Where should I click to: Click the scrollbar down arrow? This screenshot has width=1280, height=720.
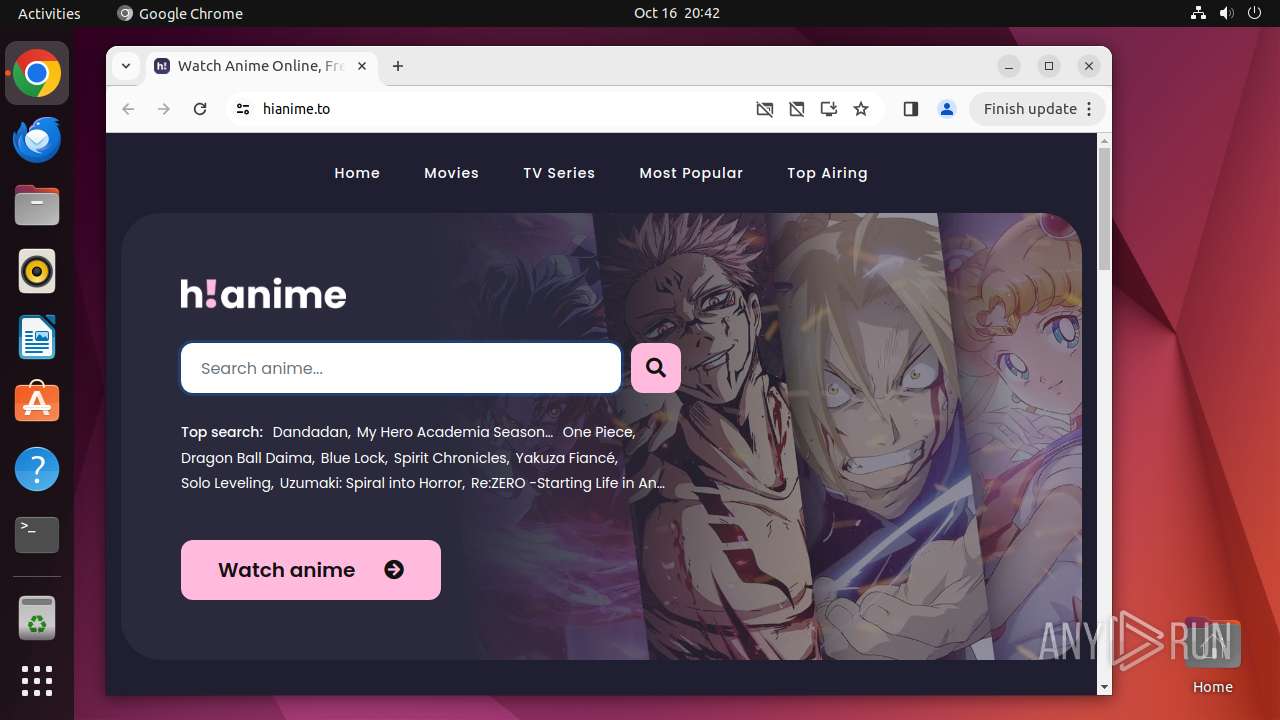[1104, 687]
